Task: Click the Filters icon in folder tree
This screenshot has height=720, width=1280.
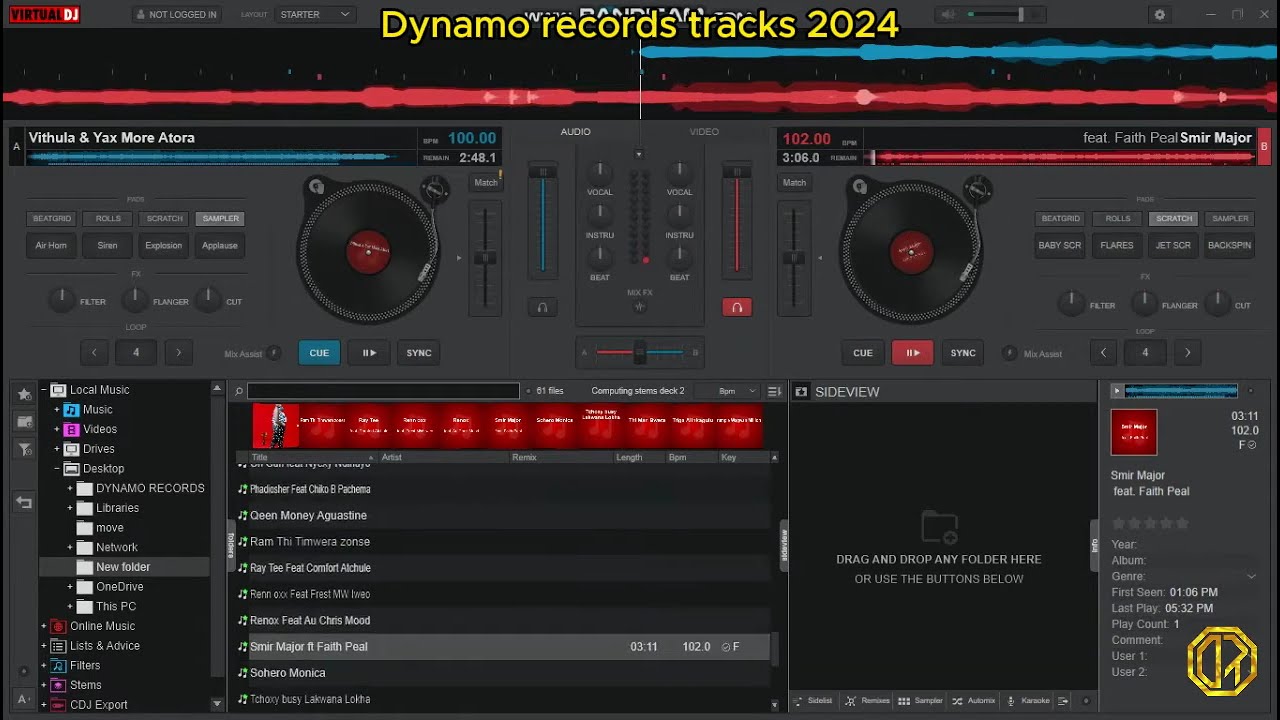Action: click(58, 665)
